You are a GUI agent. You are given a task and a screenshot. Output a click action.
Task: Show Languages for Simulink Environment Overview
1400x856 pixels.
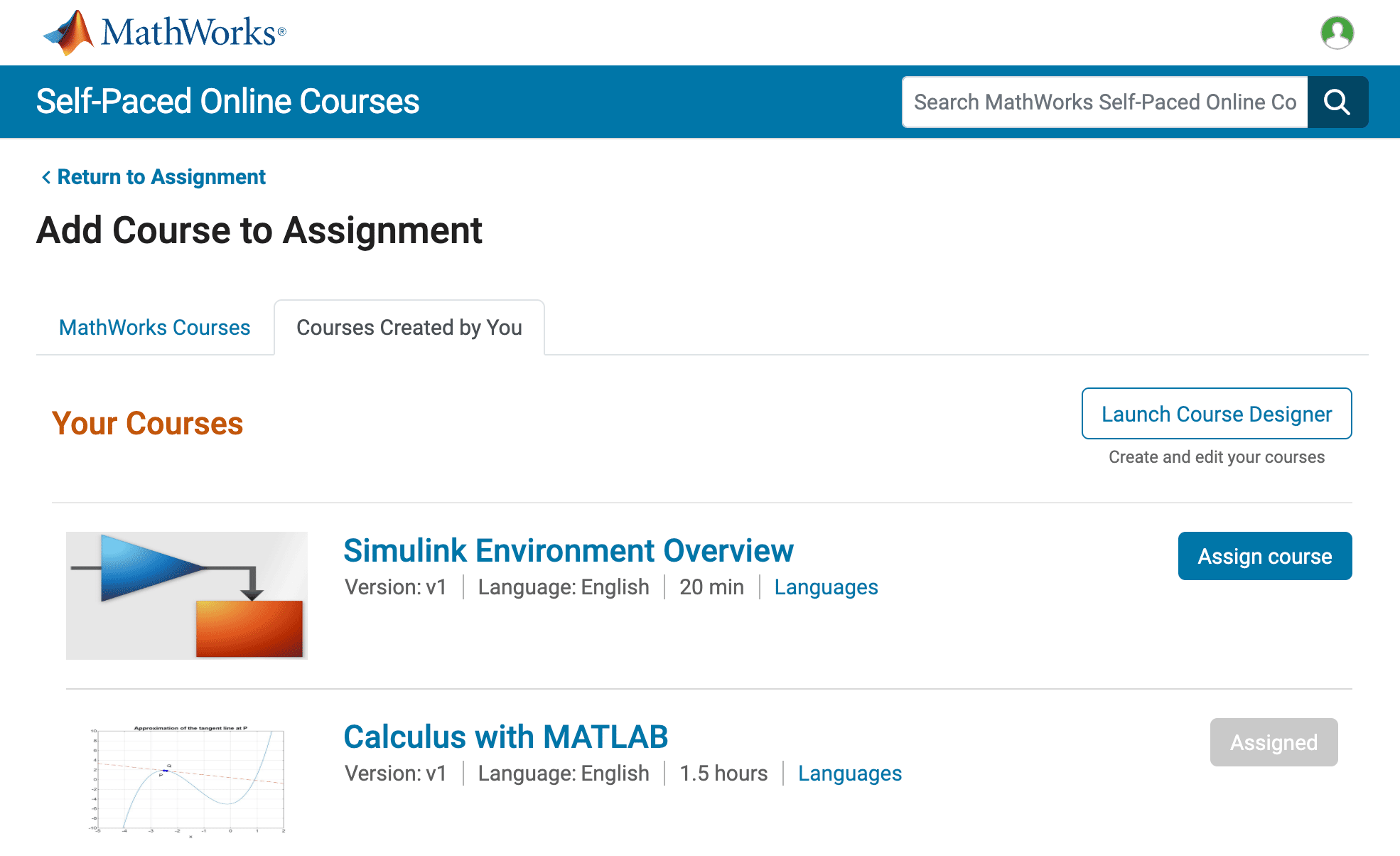coord(826,587)
